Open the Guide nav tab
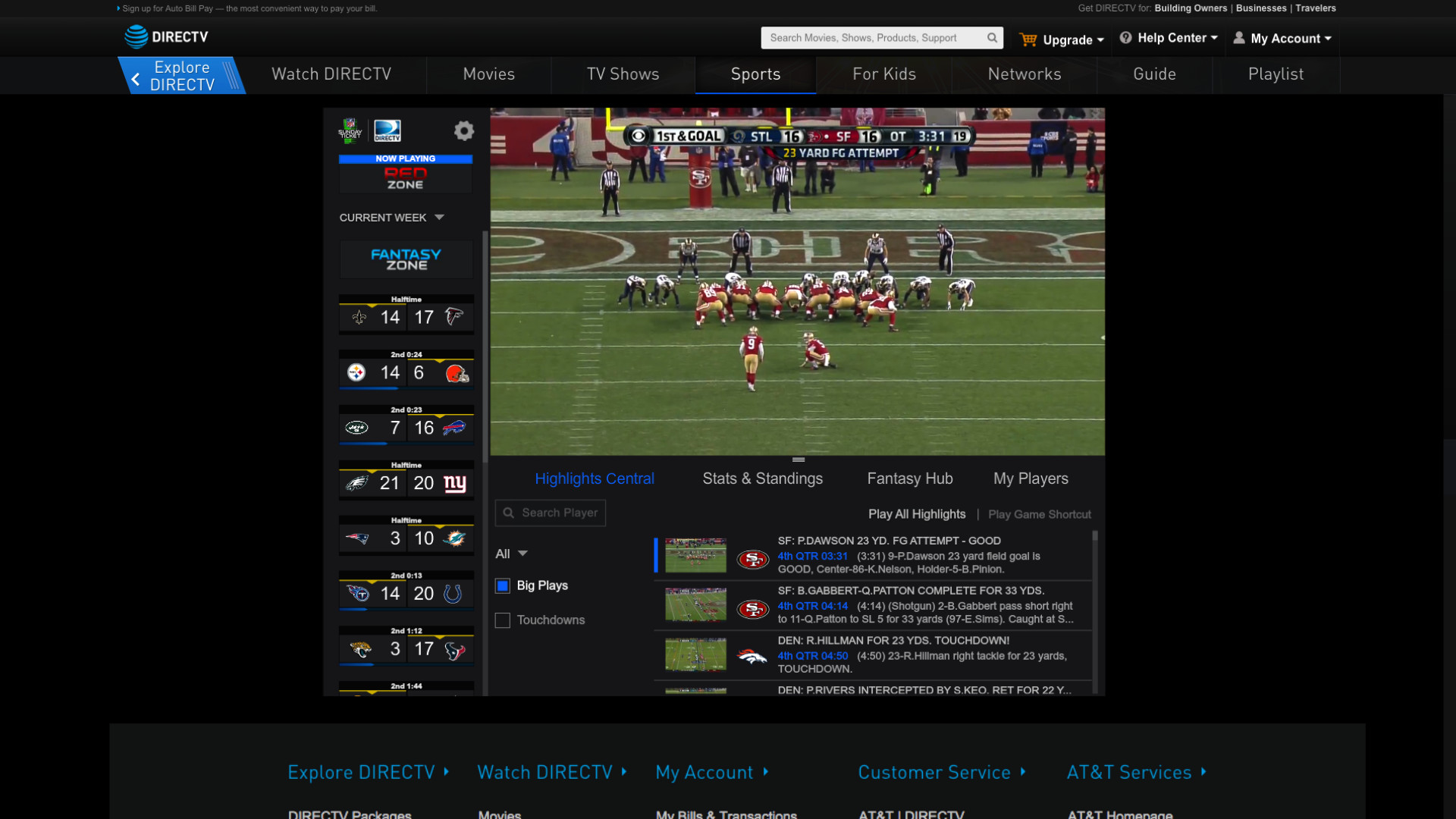This screenshot has width=1456, height=819. (1154, 74)
